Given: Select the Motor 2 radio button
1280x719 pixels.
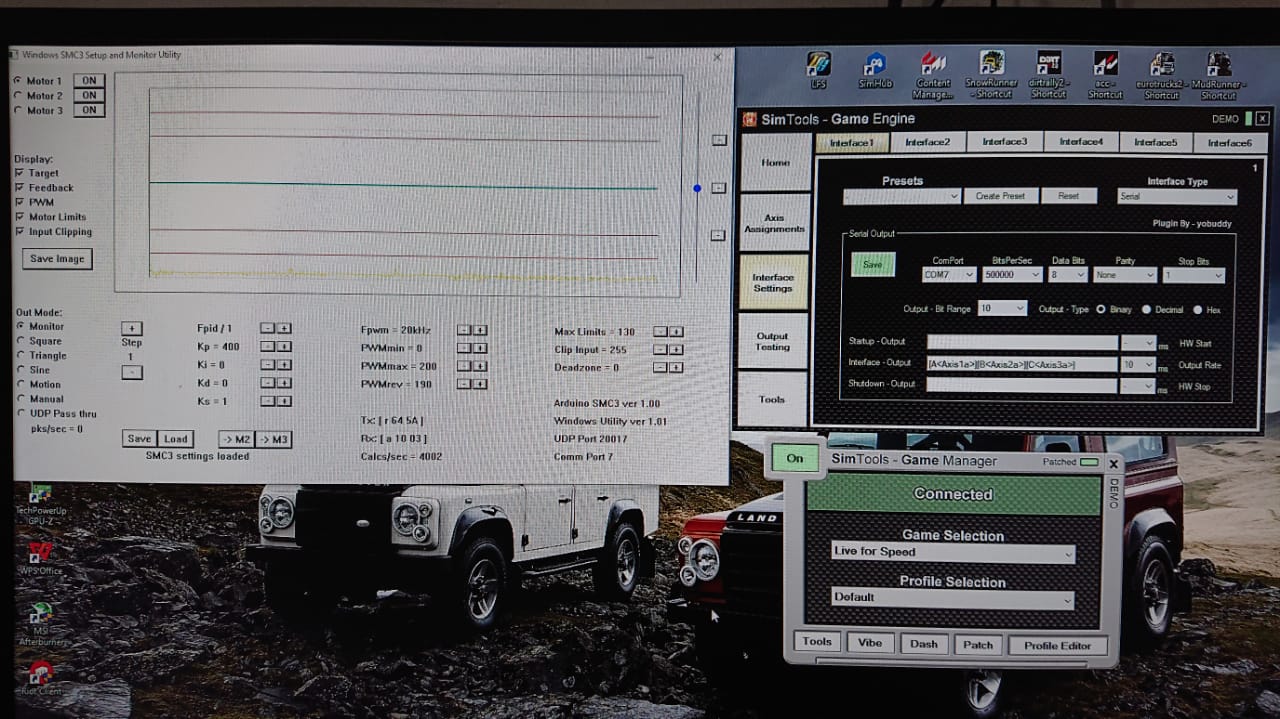Looking at the screenshot, I should pyautogui.click(x=17, y=96).
